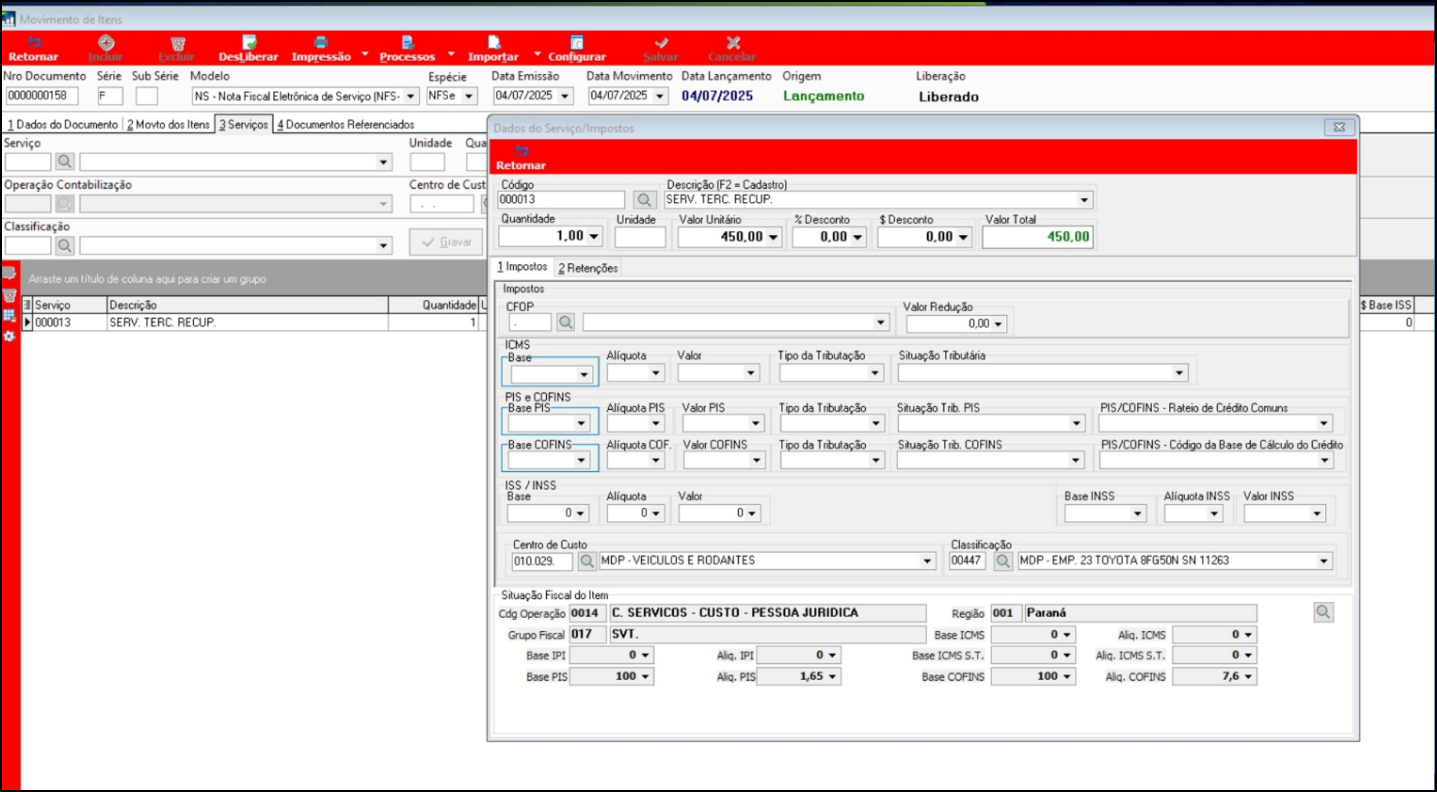This screenshot has height=792, width=1437.
Task: Click the Nro Documento field 0000000158
Action: click(42, 96)
